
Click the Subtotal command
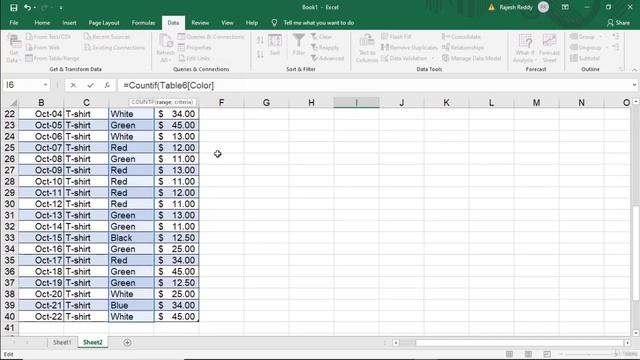(585, 58)
